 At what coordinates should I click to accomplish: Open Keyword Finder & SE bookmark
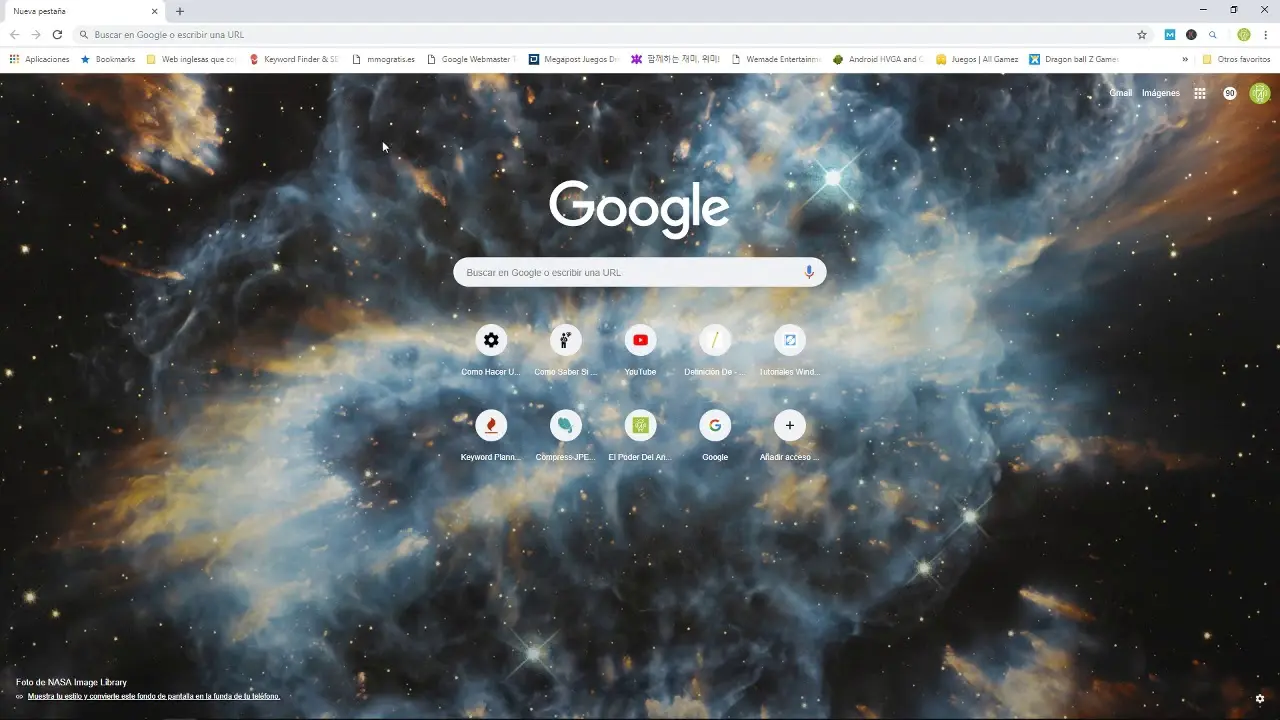(x=294, y=59)
